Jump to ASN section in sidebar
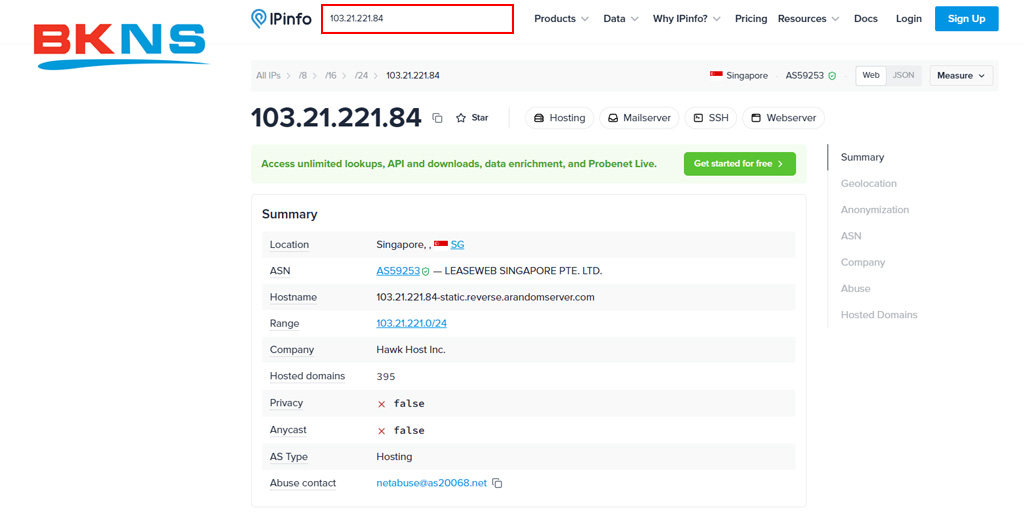1024x512 pixels. click(x=851, y=236)
